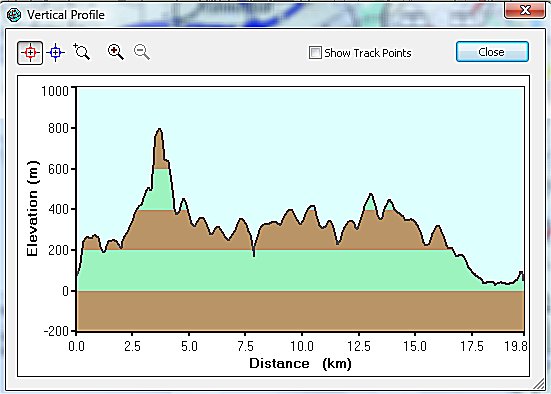Click the resize grip at window corner
The height and width of the screenshot is (394, 551).
coord(539,384)
